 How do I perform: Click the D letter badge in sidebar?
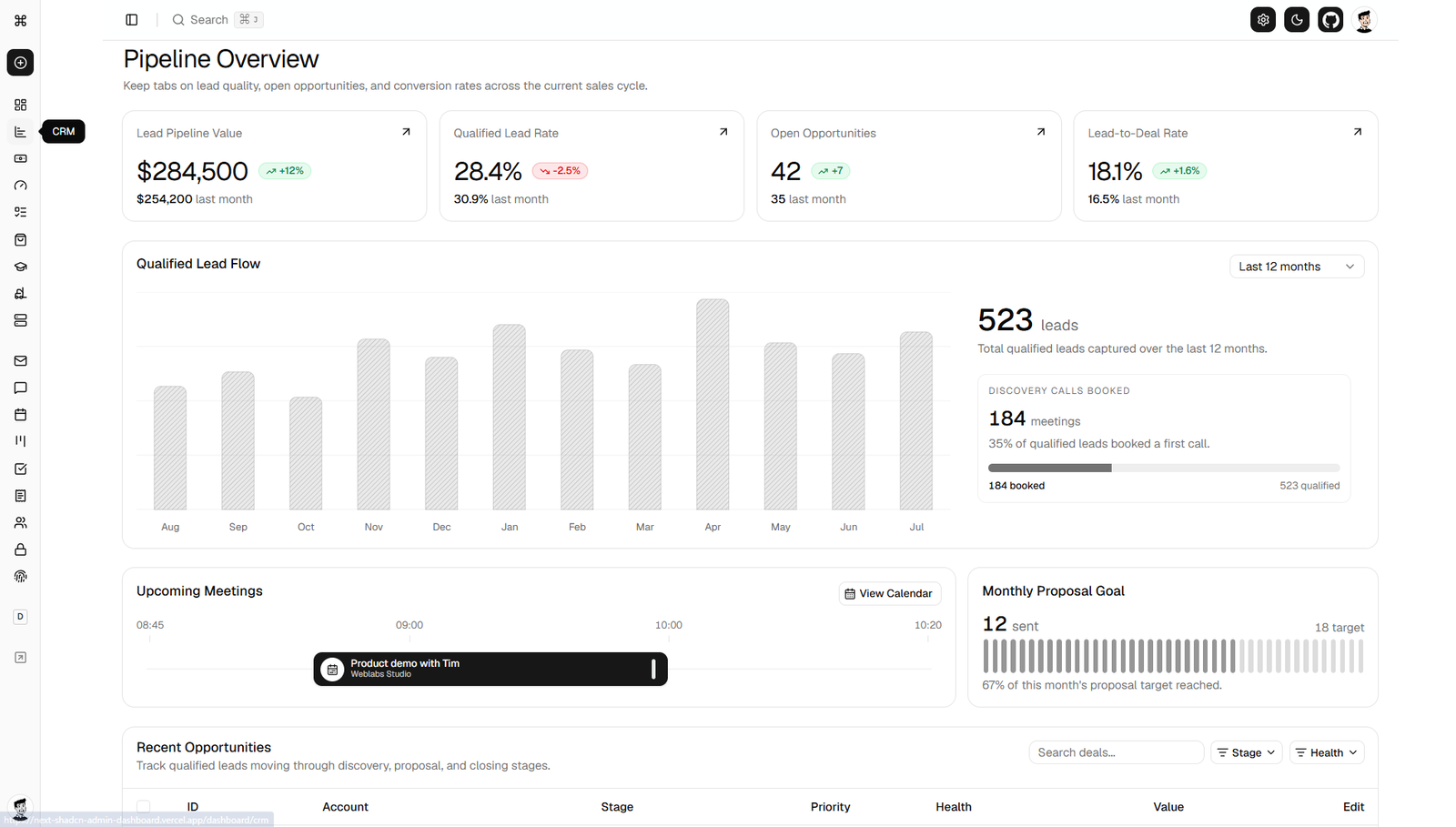pos(20,617)
